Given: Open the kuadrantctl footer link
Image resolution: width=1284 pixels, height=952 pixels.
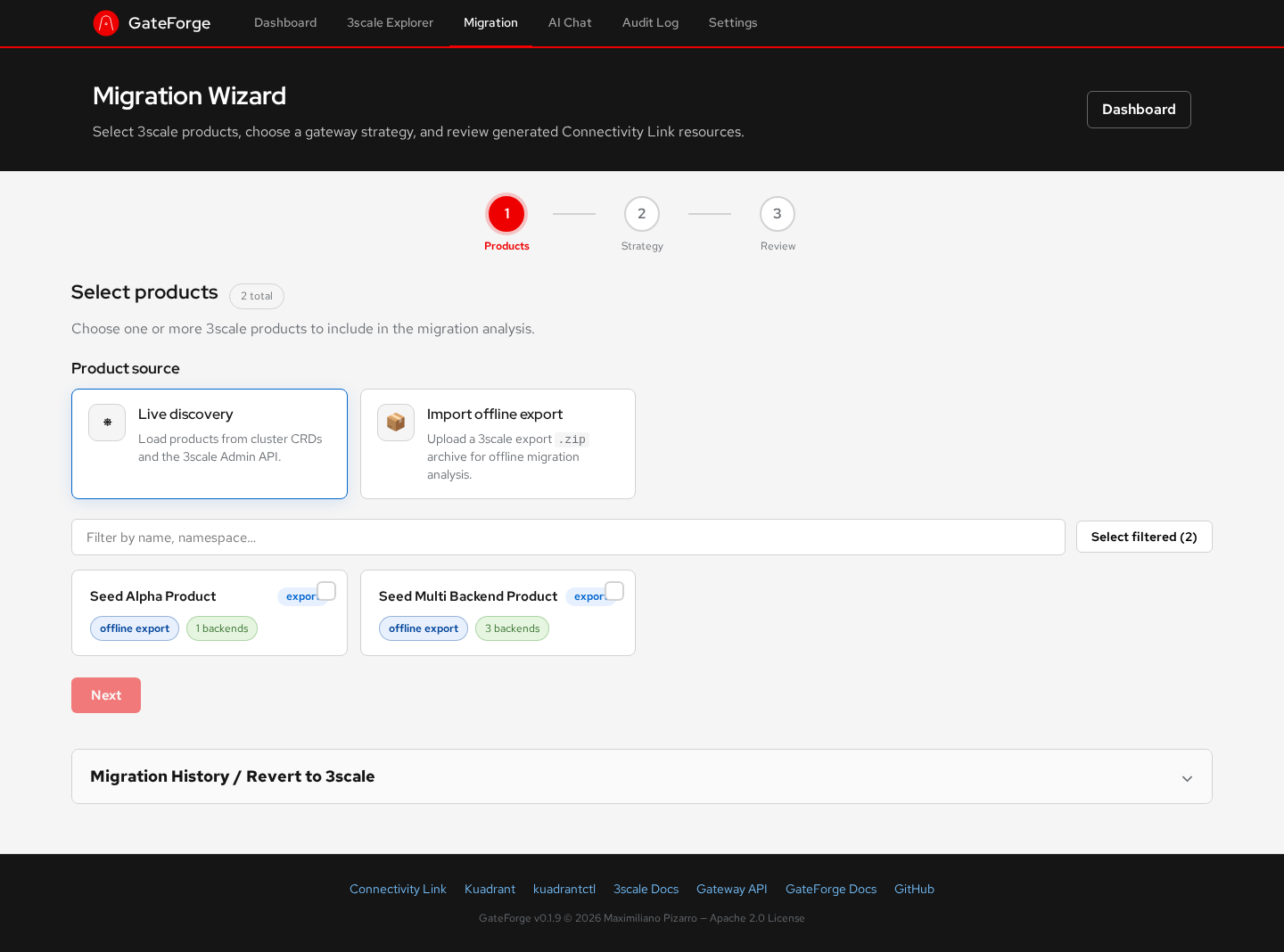Looking at the screenshot, I should coord(564,889).
